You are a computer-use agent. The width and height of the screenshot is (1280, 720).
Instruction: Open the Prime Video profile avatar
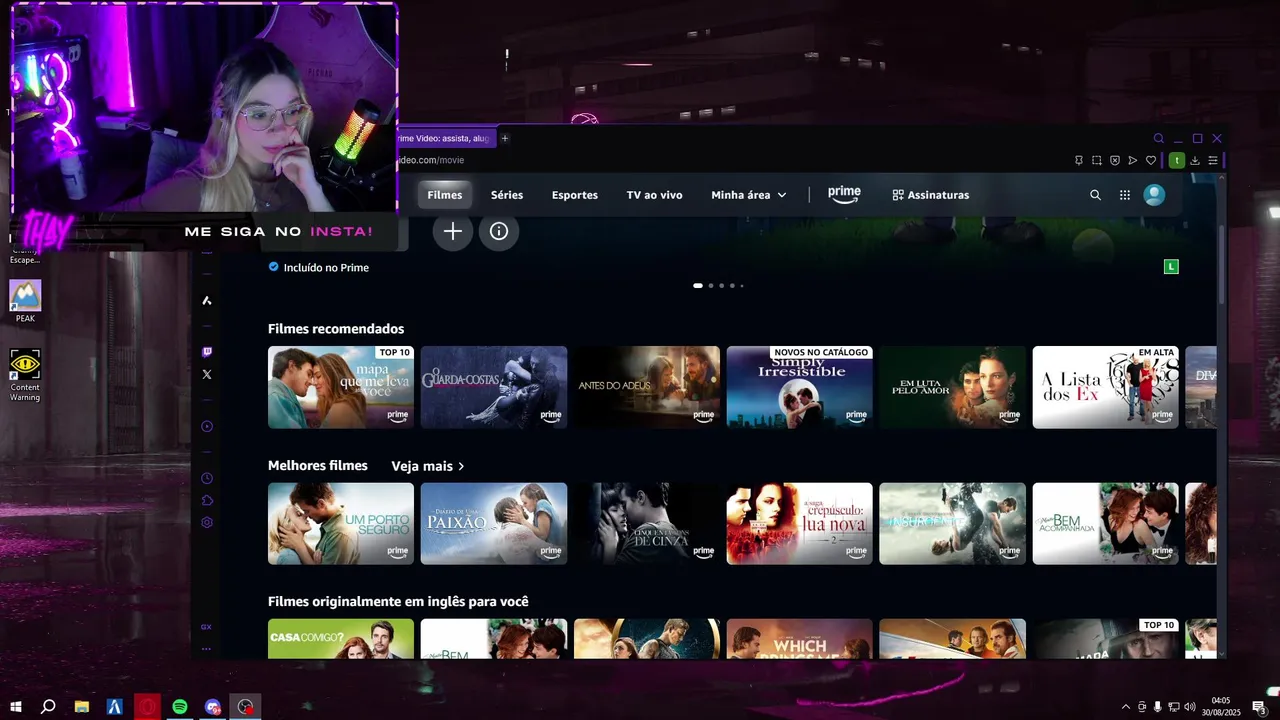pos(1154,195)
